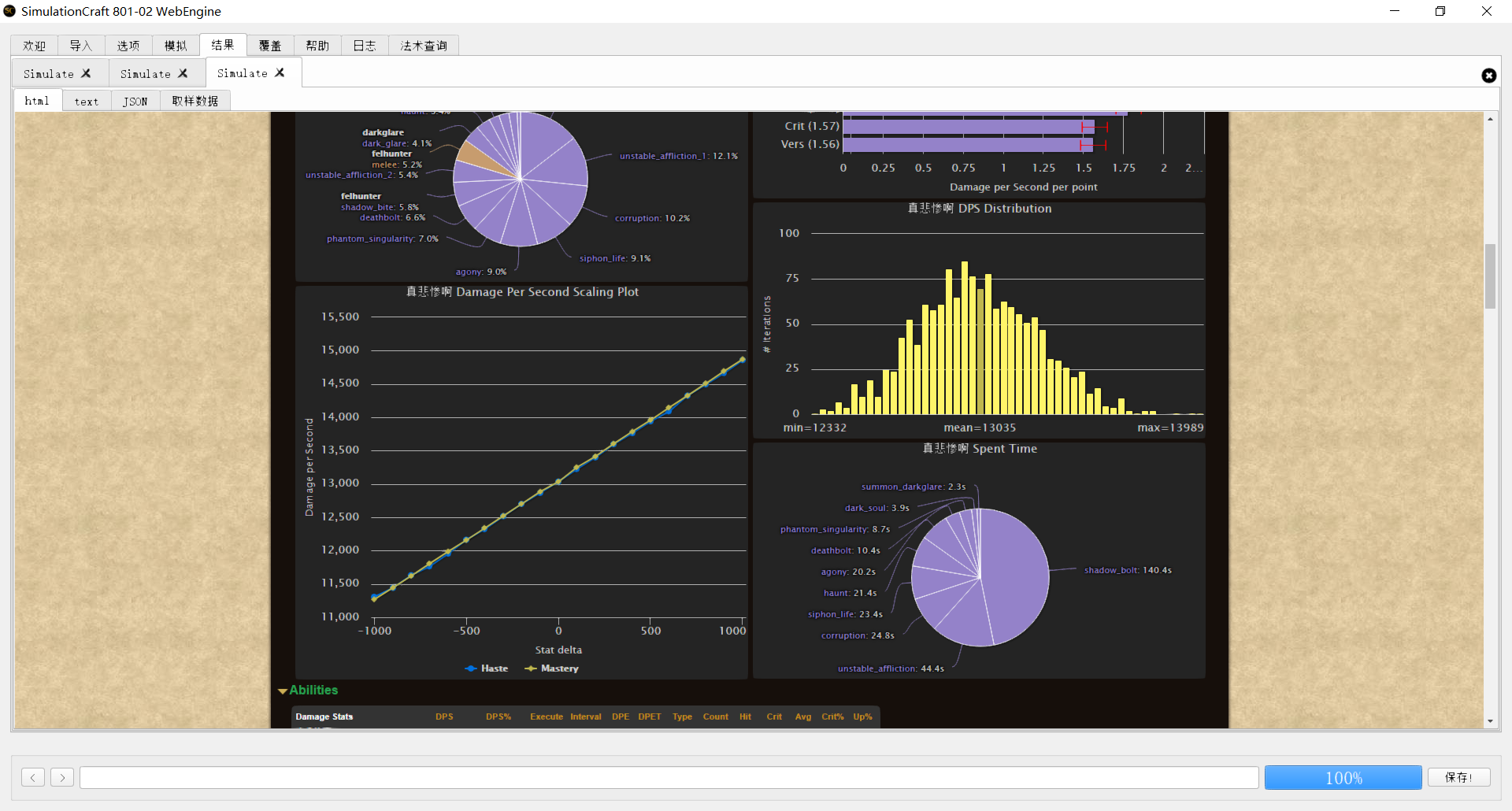Select the JSON output tab
The image size is (1512, 811).
coord(135,102)
